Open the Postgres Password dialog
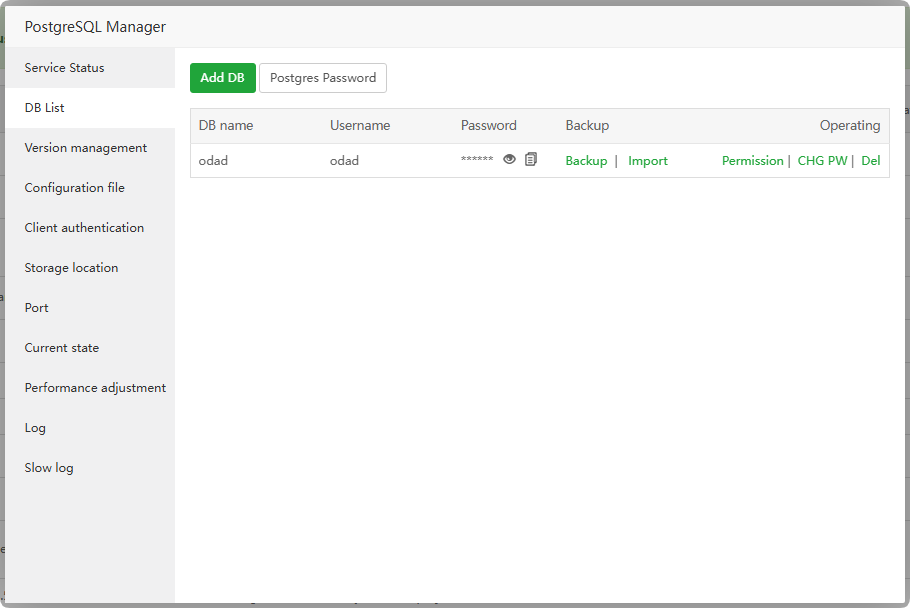910x608 pixels. (323, 78)
